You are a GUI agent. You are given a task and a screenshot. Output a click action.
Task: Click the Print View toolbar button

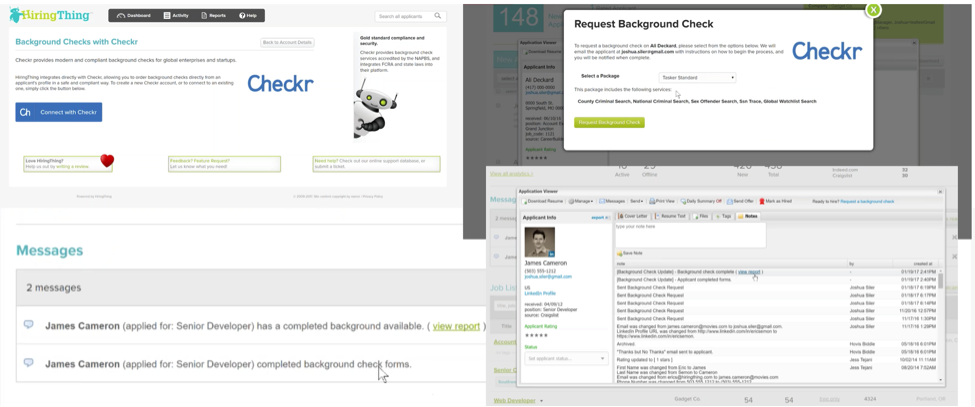662,201
